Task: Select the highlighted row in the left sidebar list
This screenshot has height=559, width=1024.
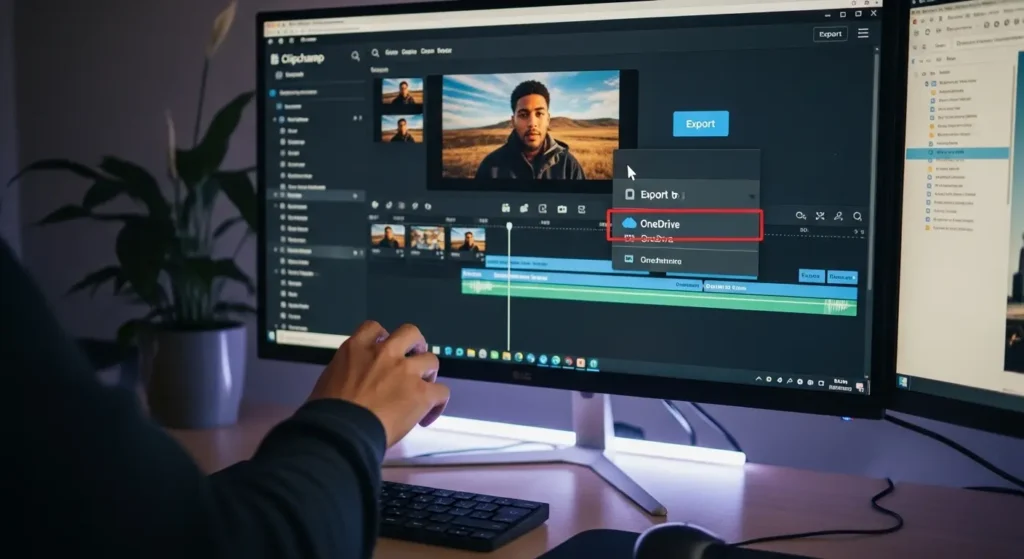Action: [316, 195]
